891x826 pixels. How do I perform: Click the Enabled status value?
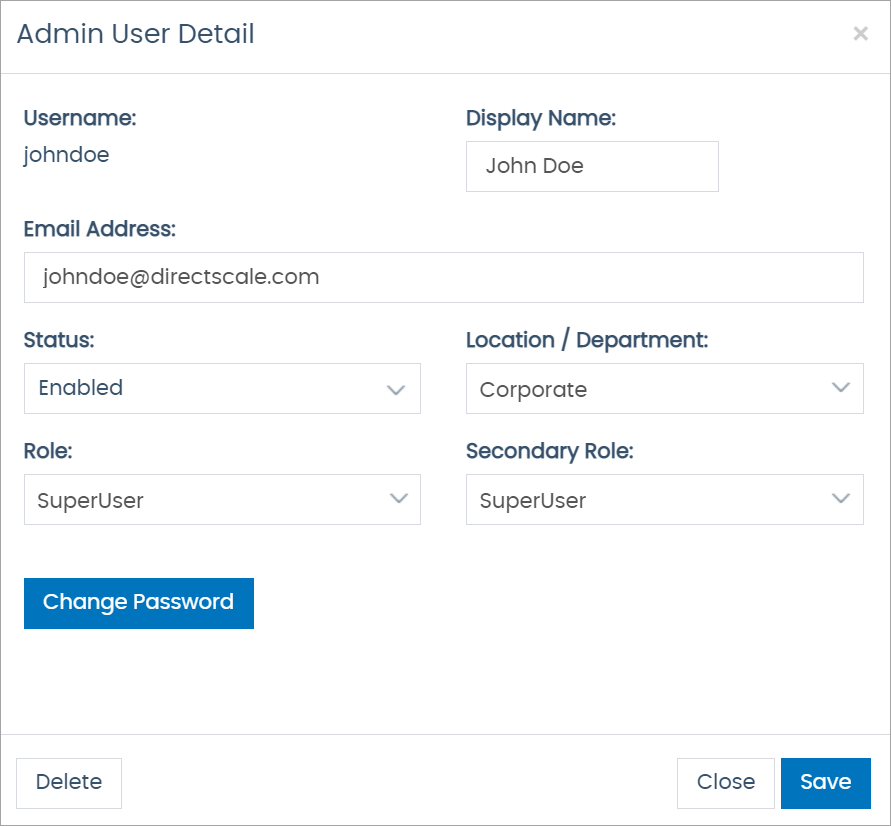pos(80,388)
